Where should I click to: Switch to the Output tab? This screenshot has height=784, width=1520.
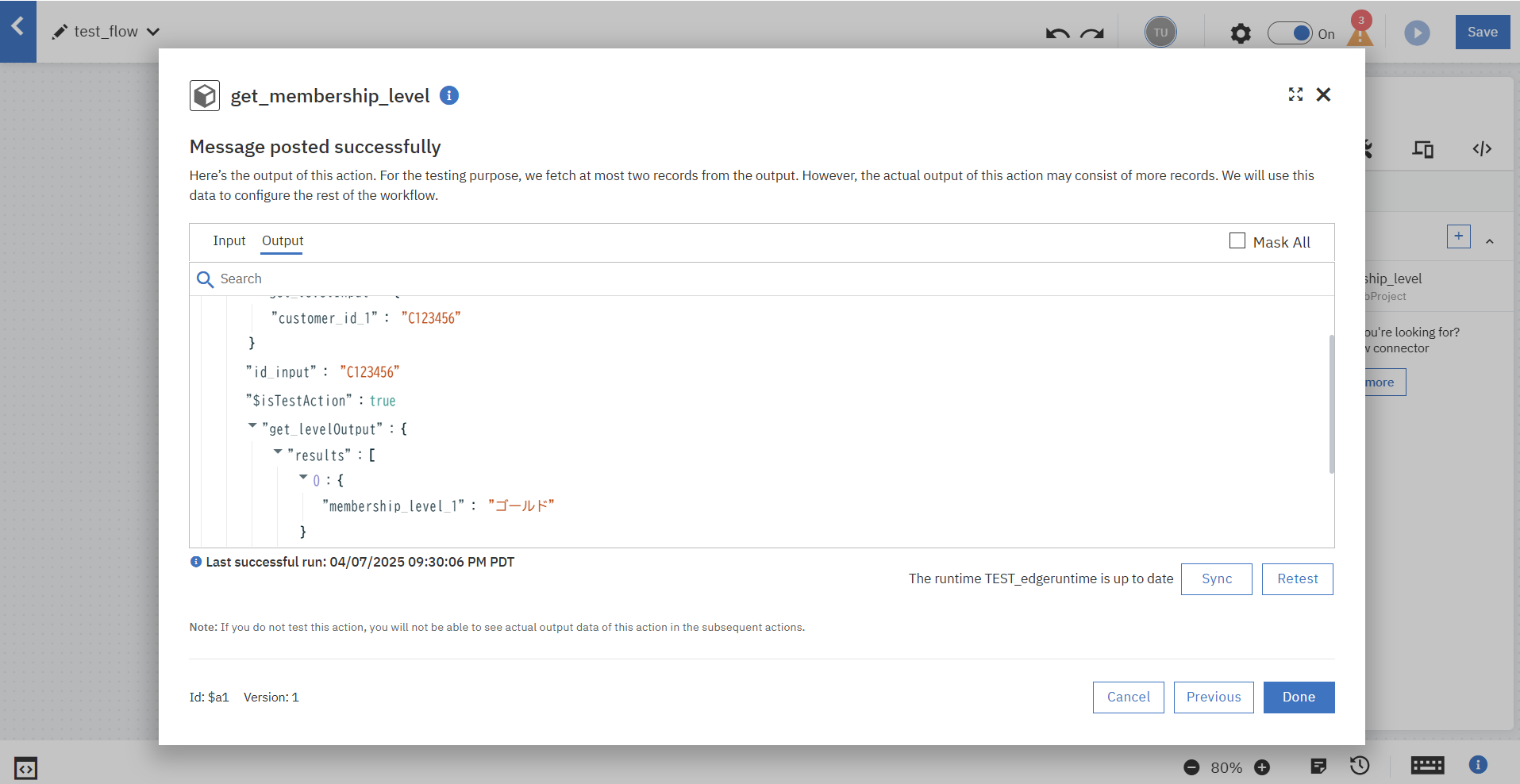[283, 240]
